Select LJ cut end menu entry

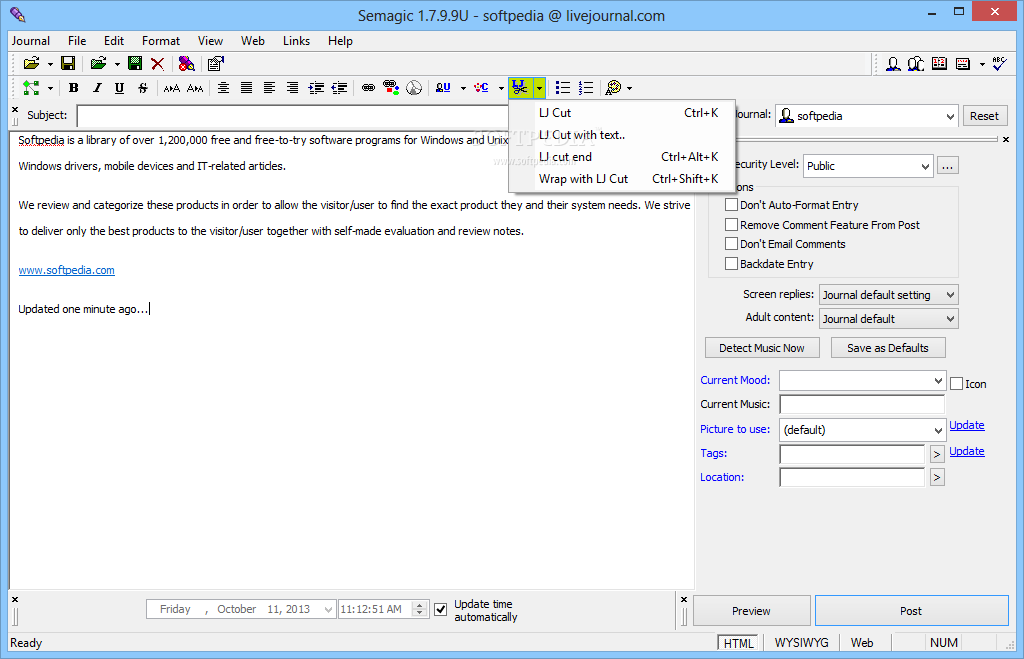[x=622, y=157]
